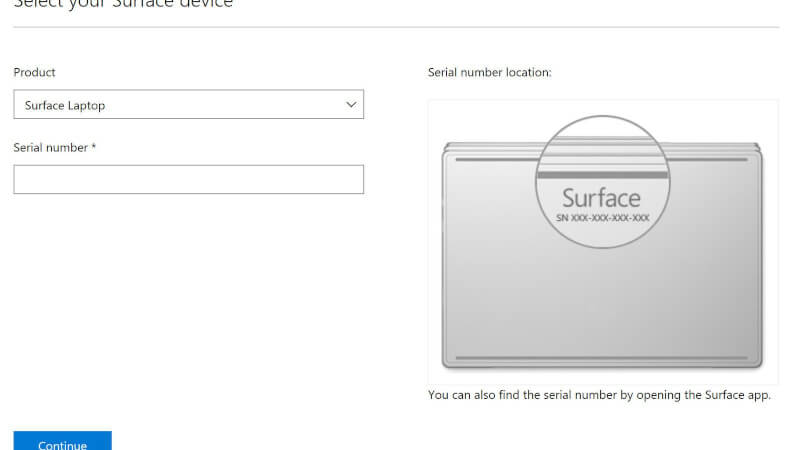The height and width of the screenshot is (450, 800).
Task: Click the 'Surface' logo text in the illustration
Action: coord(601,196)
